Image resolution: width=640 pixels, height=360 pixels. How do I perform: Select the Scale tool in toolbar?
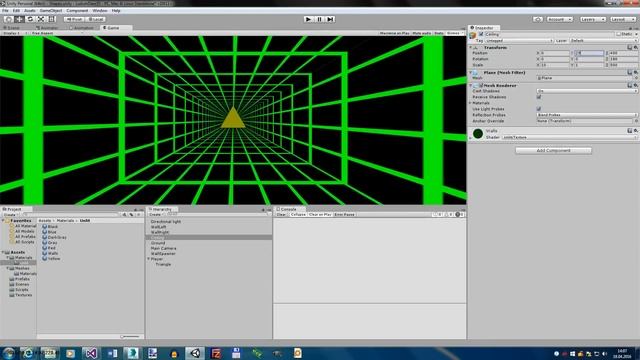41,19
